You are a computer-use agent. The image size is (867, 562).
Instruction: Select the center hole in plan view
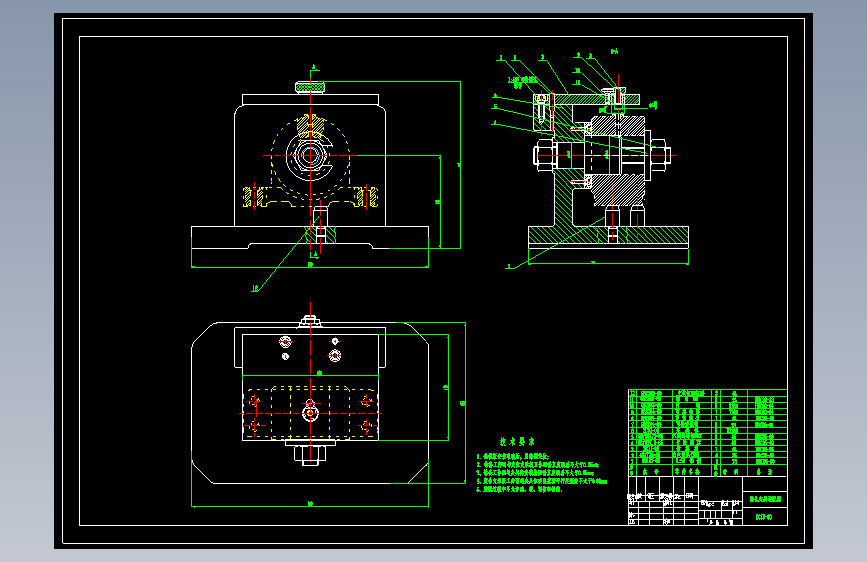click(x=310, y=413)
